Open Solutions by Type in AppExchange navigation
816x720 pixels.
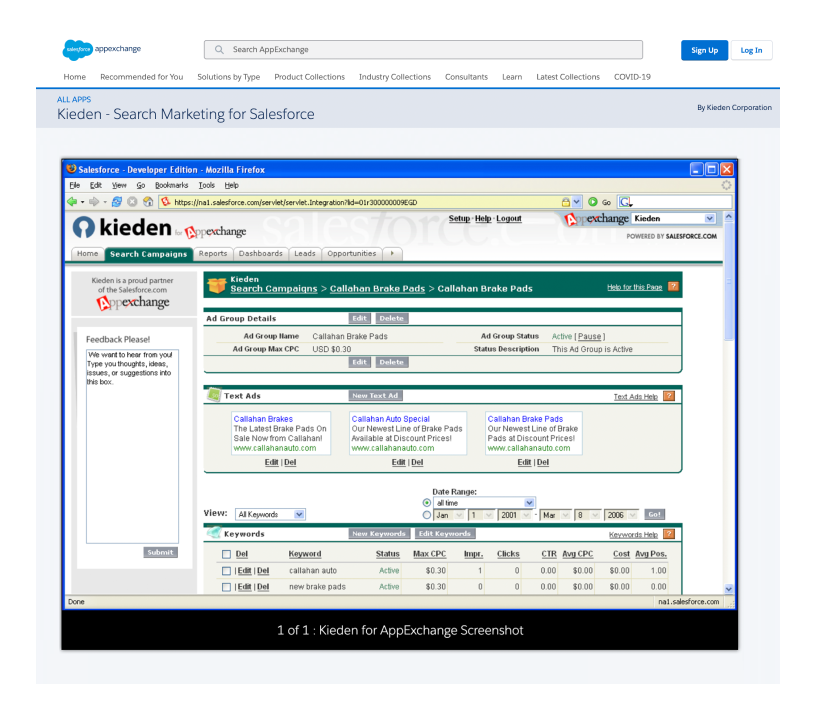[x=228, y=77]
